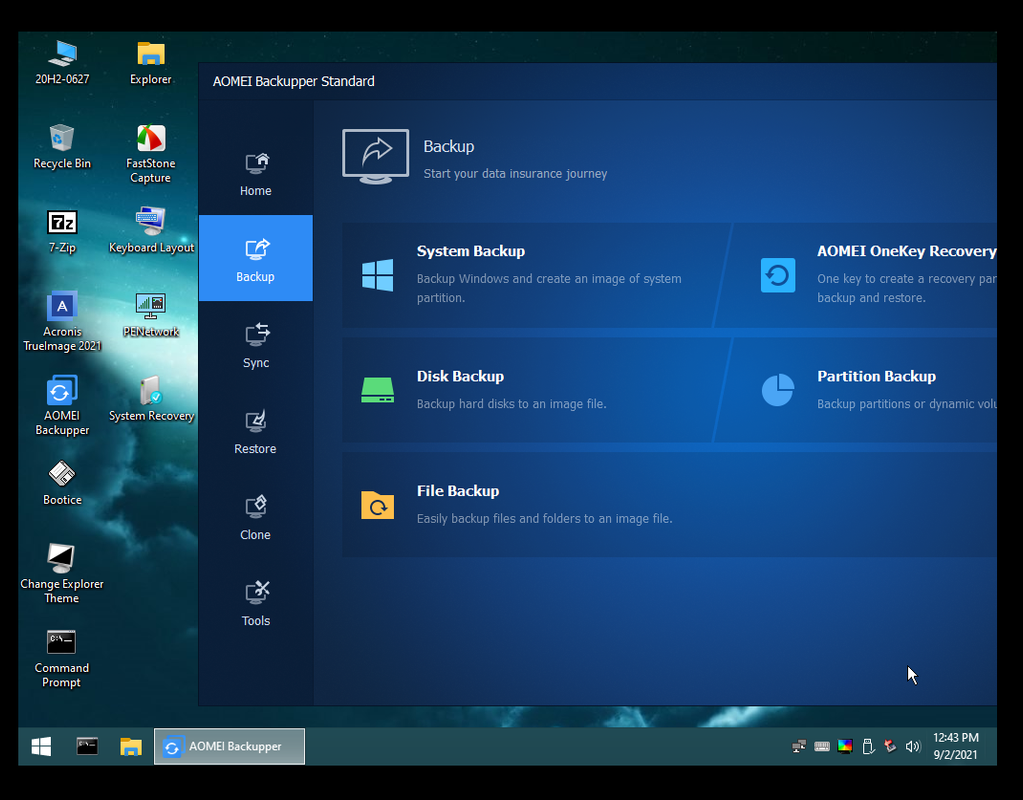Screen dimensions: 1023x800
Task: Click the speaker volume tray icon
Action: point(913,746)
